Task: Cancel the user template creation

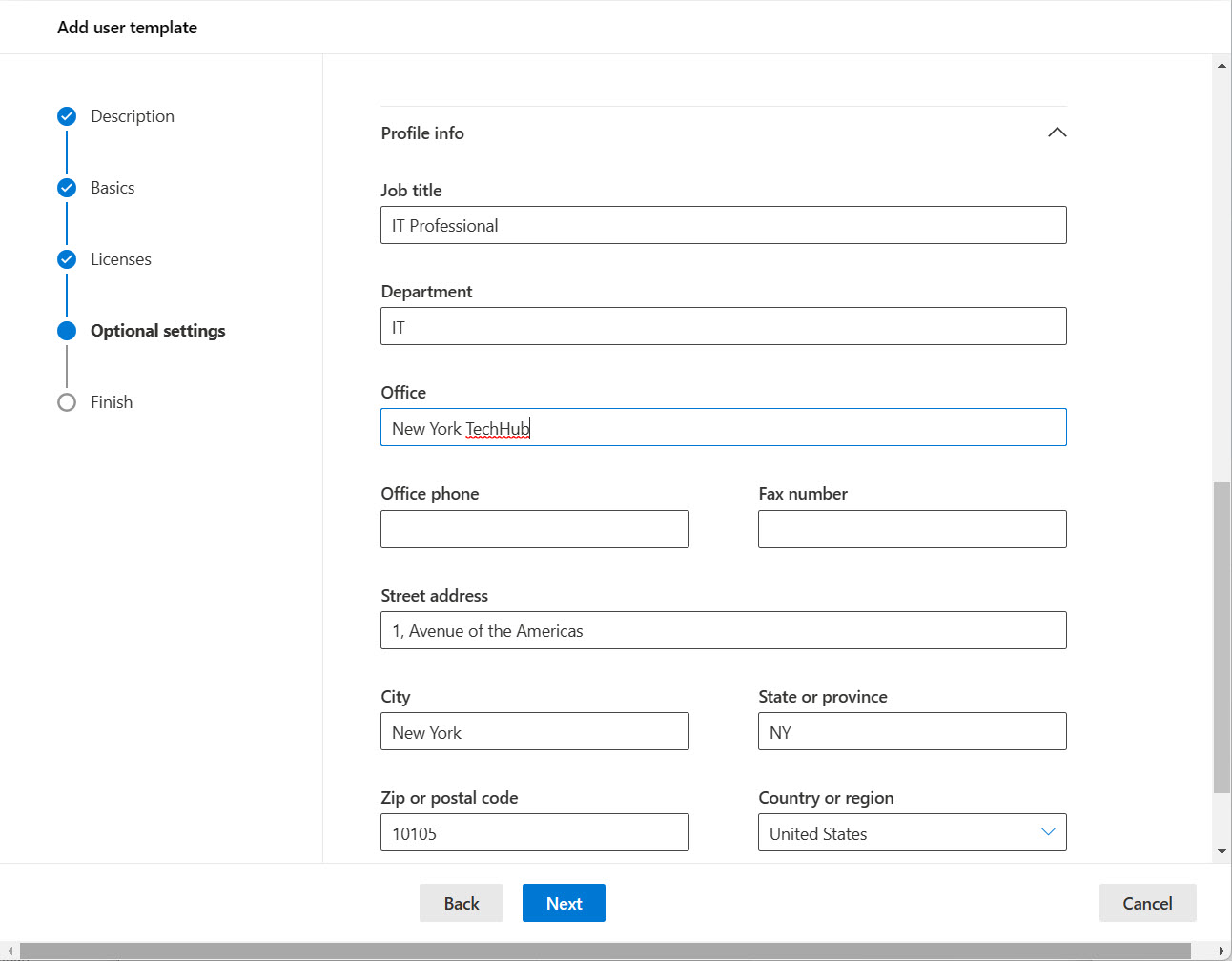Action: tap(1148, 903)
